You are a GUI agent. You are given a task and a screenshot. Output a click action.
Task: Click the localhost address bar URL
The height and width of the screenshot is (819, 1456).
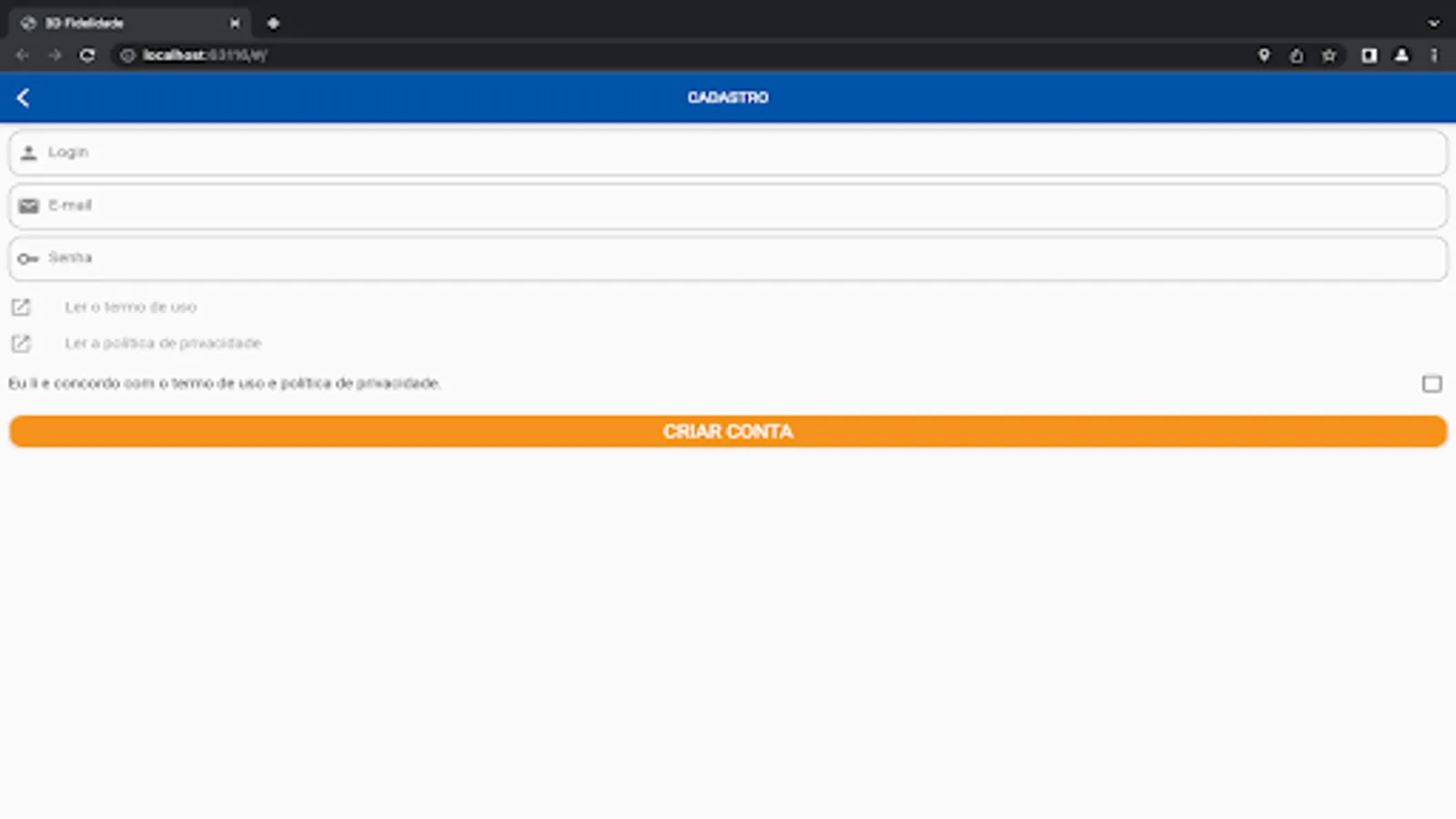205,56
